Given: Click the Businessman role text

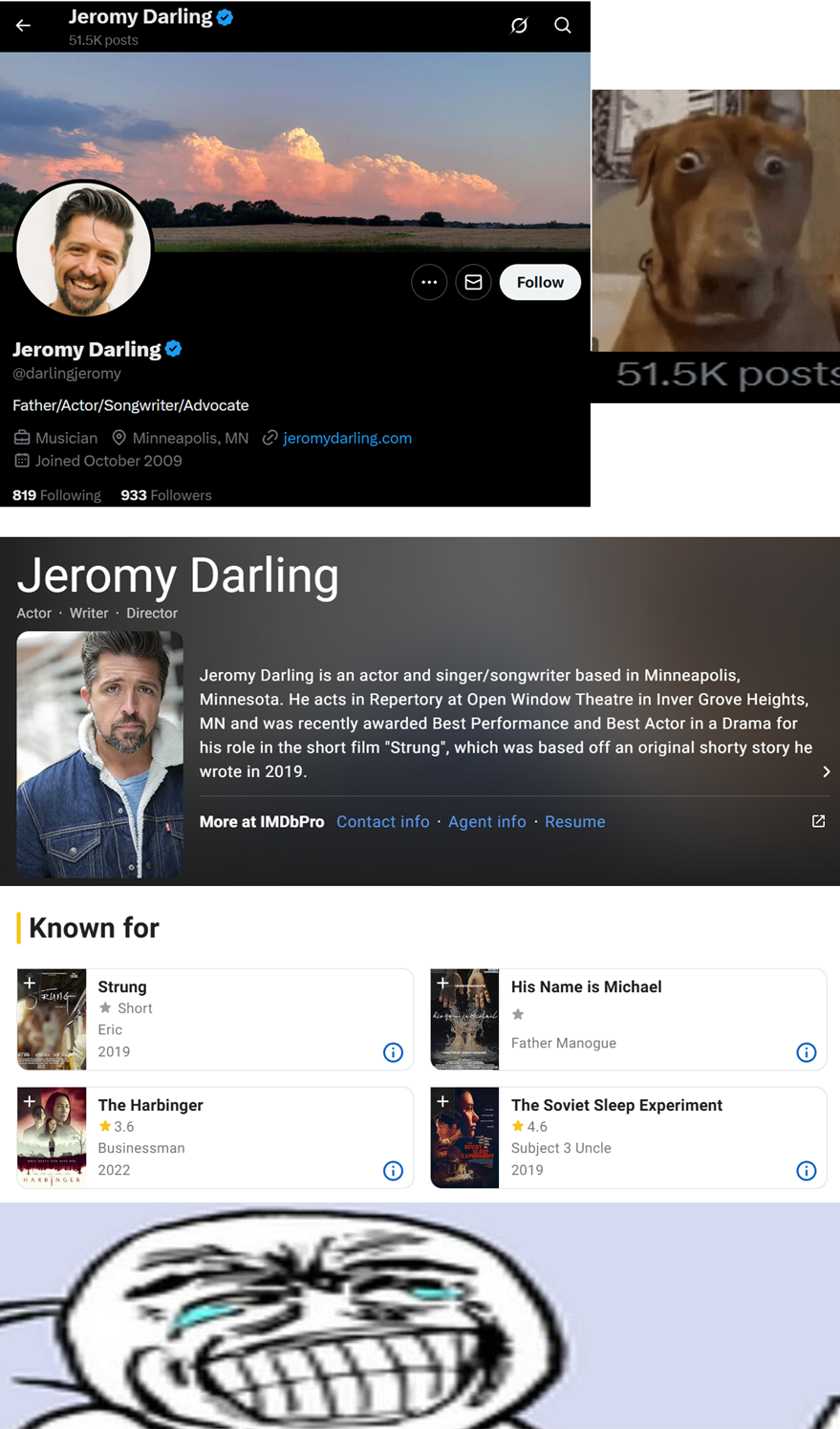Looking at the screenshot, I should 141,1148.
